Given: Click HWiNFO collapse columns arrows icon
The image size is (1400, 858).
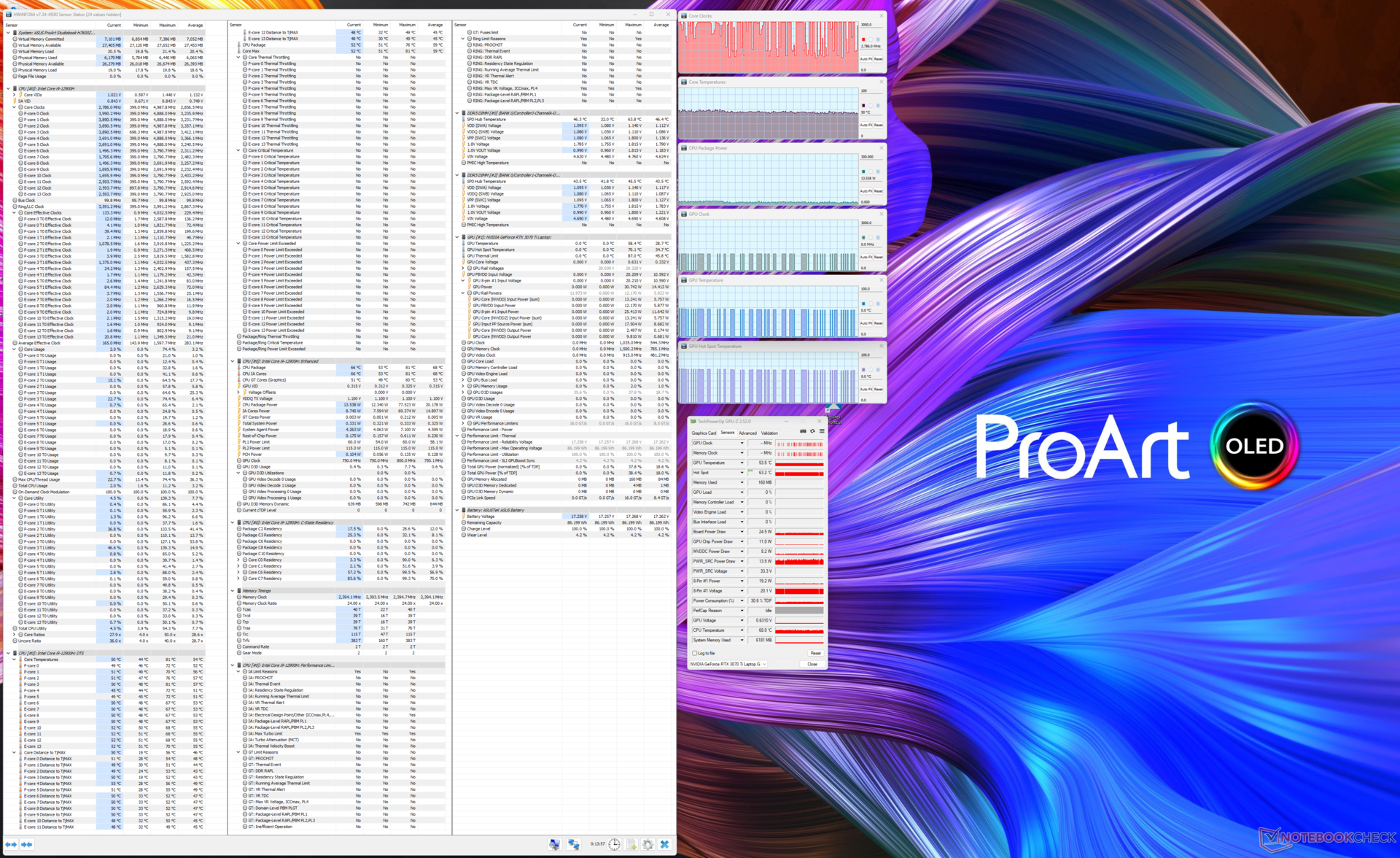Looking at the screenshot, I should click(27, 844).
